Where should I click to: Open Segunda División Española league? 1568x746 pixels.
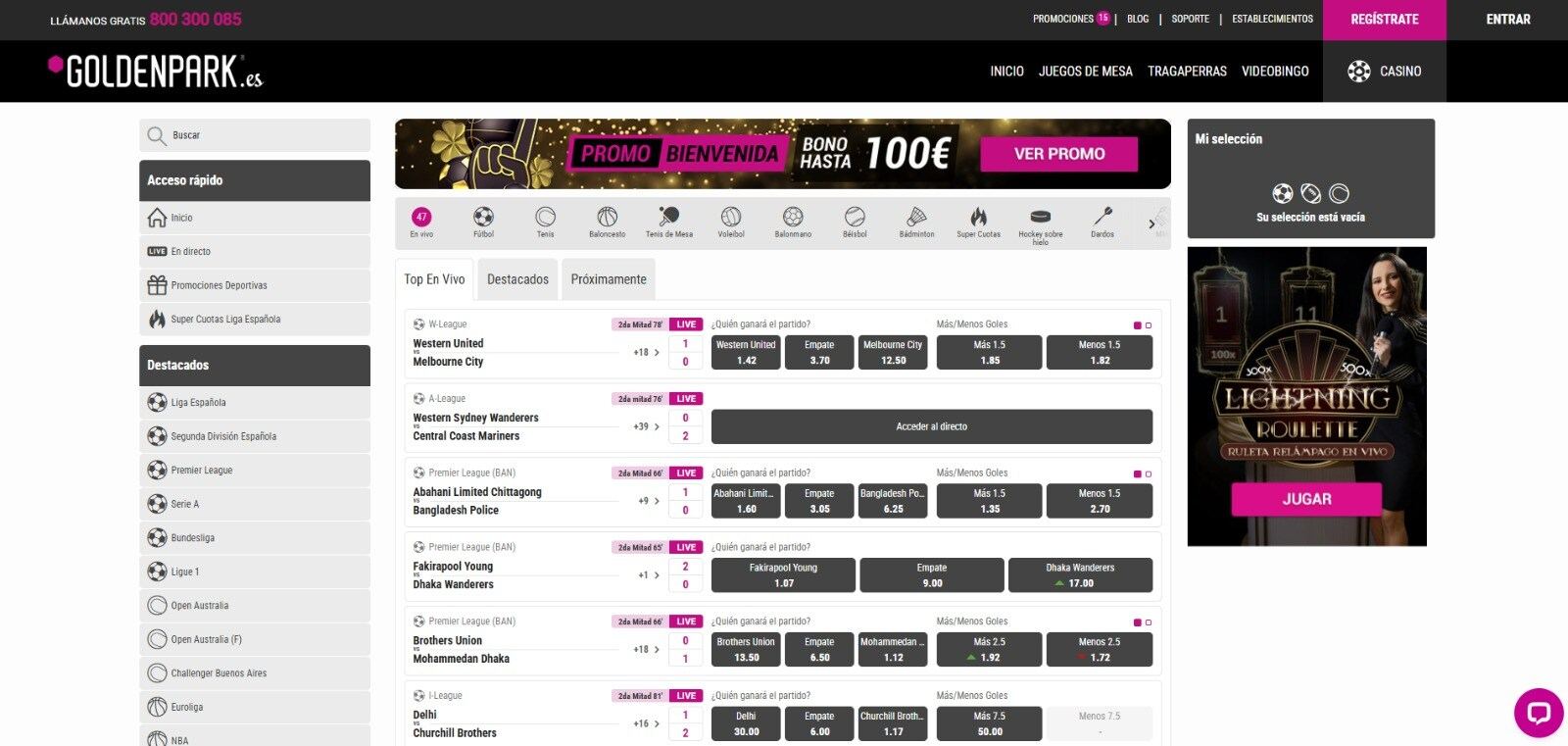[255, 436]
